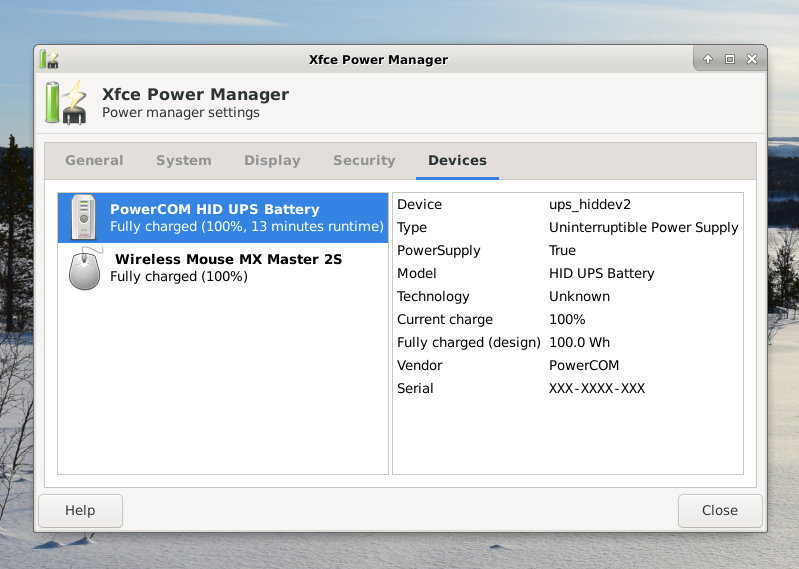
Task: Click the 'HID UPS Battery' model value
Action: (601, 274)
